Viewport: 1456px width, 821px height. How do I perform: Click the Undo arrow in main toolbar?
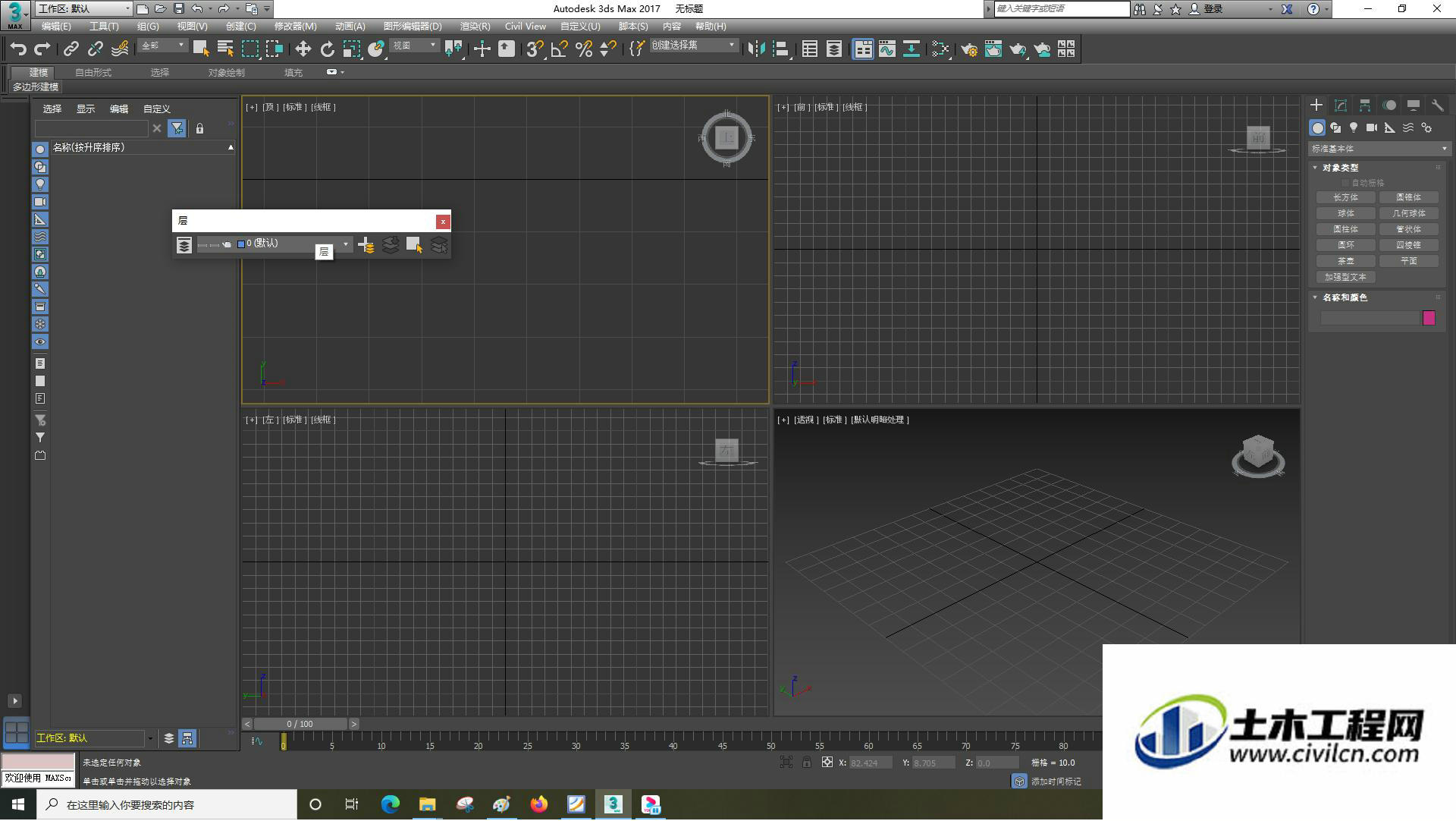[18, 49]
